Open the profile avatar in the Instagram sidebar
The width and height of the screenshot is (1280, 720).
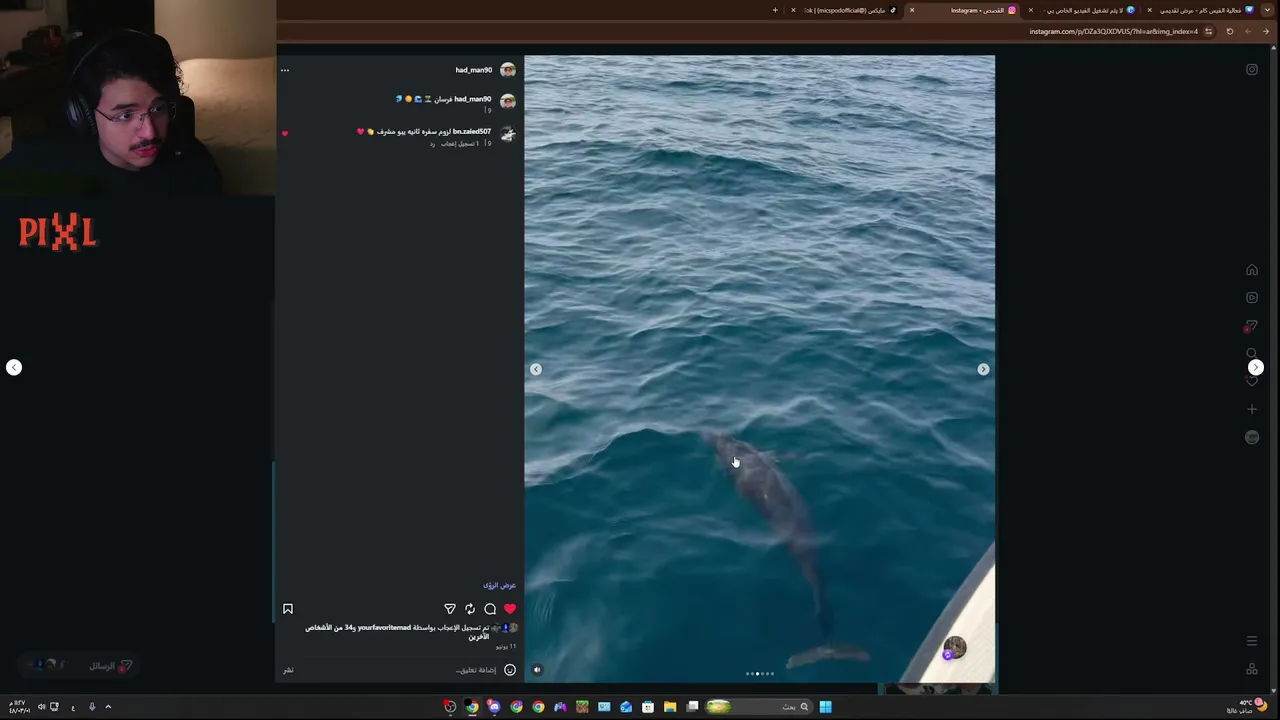[x=1252, y=437]
